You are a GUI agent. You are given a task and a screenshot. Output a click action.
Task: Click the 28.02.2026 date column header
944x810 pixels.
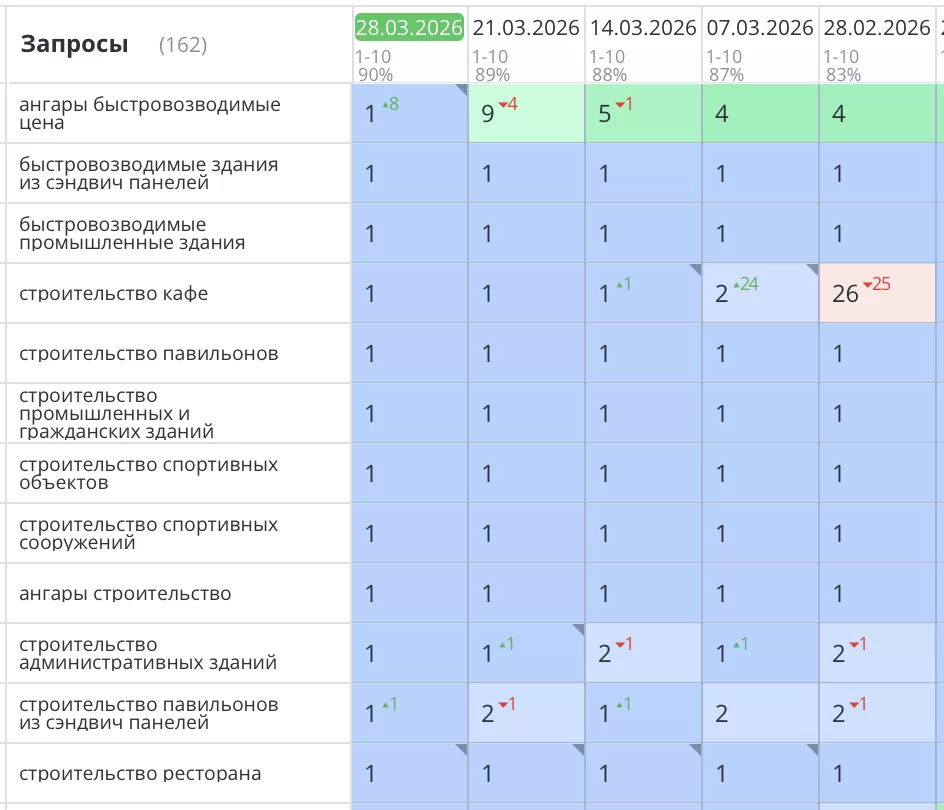click(x=877, y=28)
